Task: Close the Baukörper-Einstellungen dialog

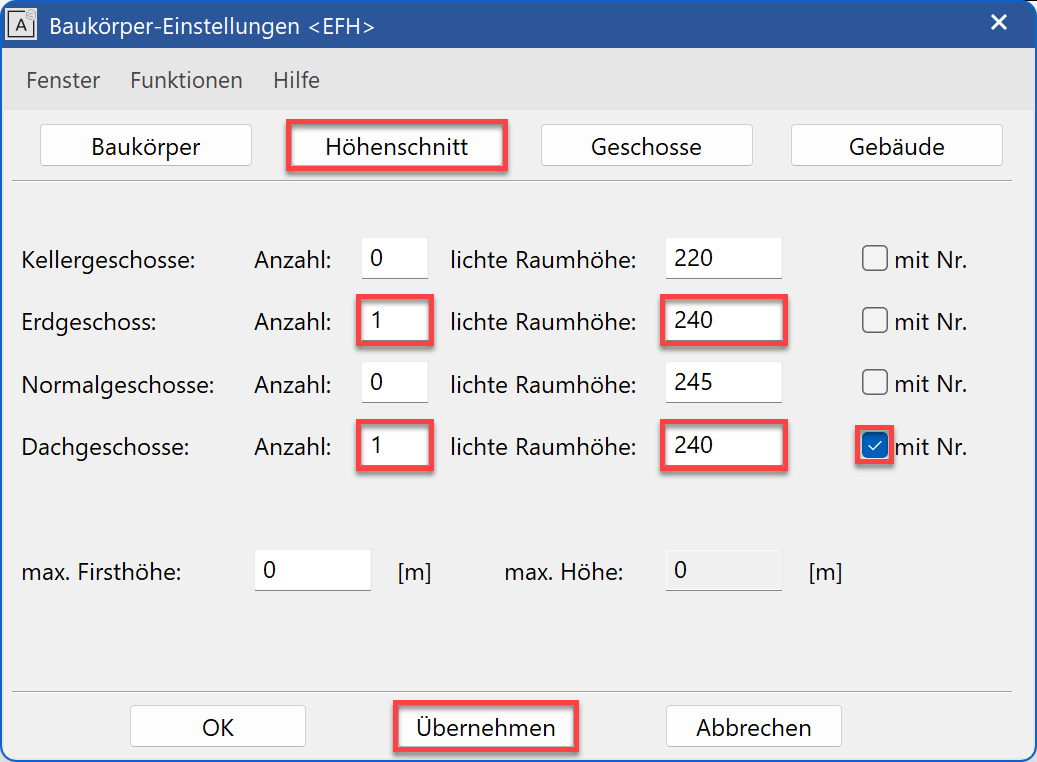Action: [x=998, y=23]
